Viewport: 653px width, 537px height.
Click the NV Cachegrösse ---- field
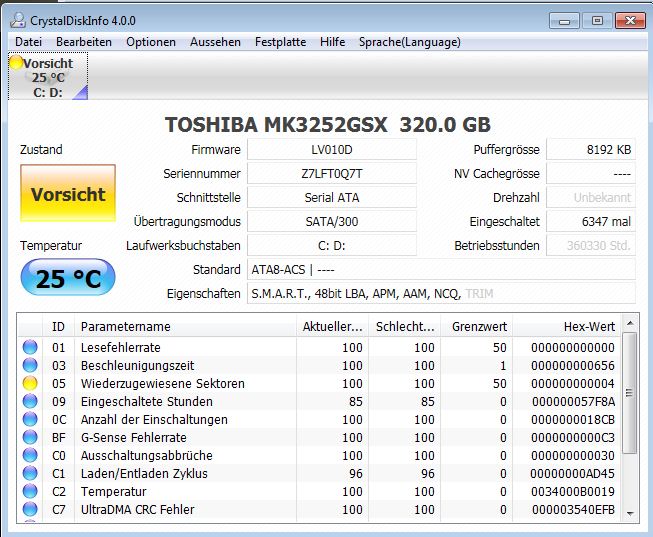591,173
